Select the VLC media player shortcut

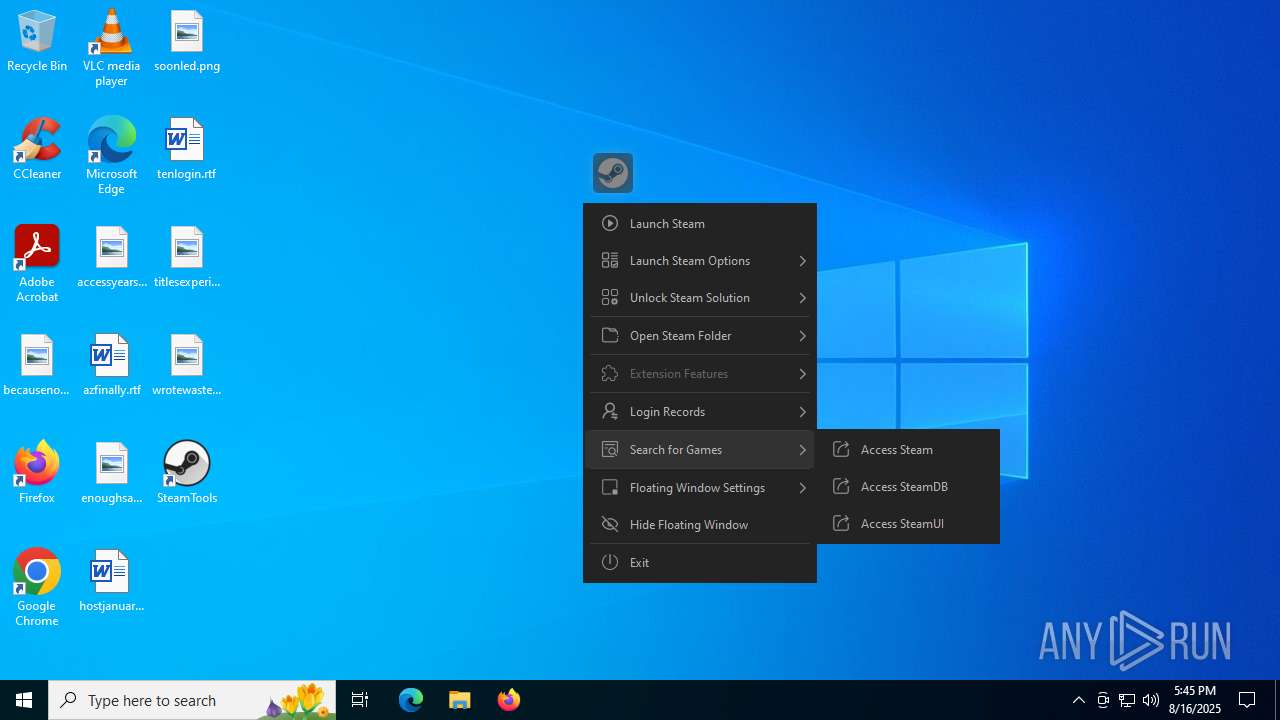111,48
